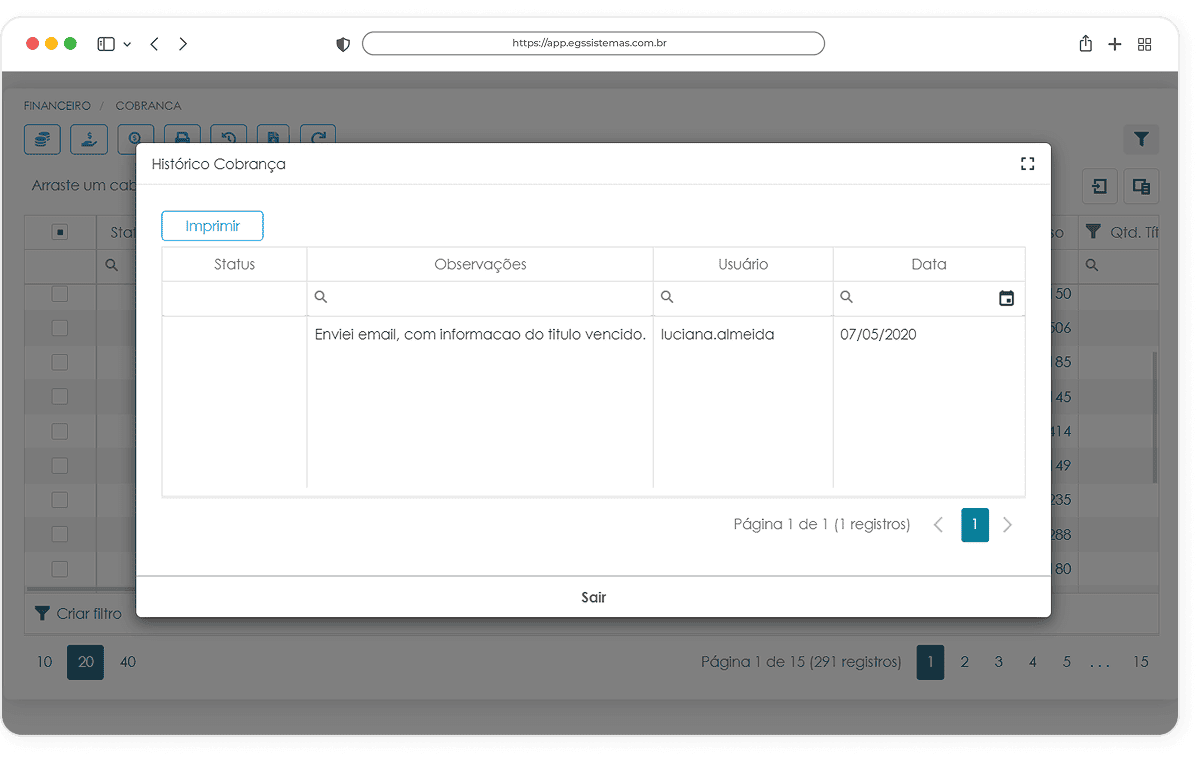This screenshot has height=761, width=1204.
Task: Open the calendar picker in Data filter
Action: tap(1006, 298)
